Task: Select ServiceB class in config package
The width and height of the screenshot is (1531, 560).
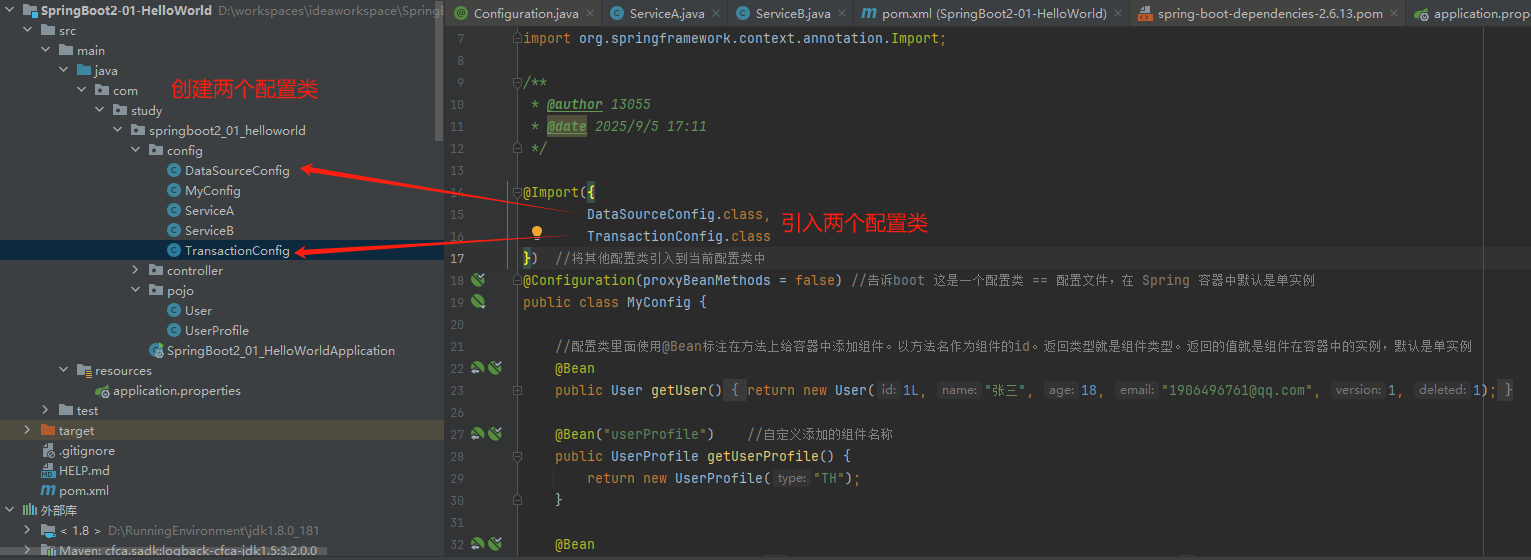Action: click(209, 230)
